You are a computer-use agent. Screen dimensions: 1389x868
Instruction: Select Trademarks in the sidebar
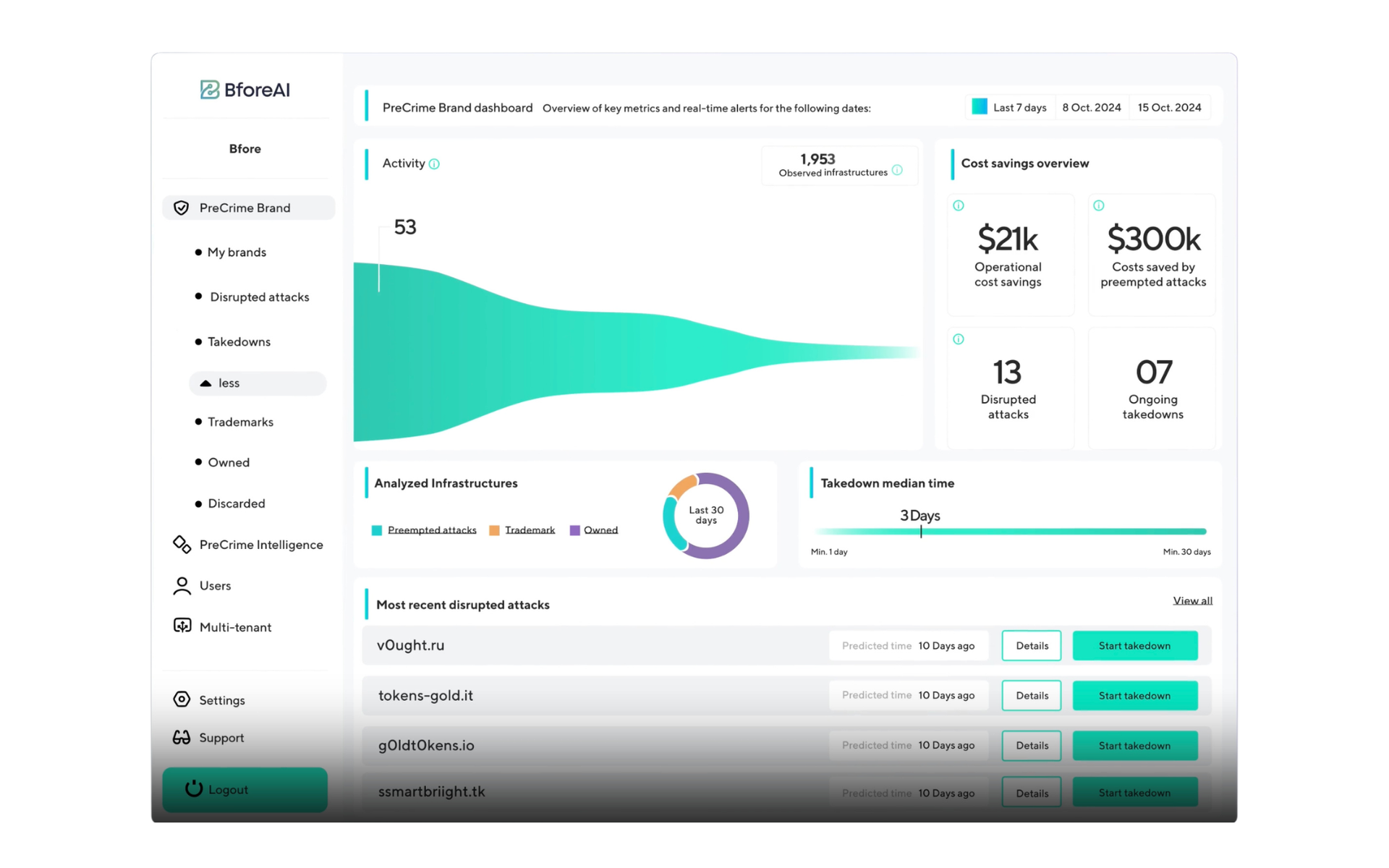[x=240, y=422]
